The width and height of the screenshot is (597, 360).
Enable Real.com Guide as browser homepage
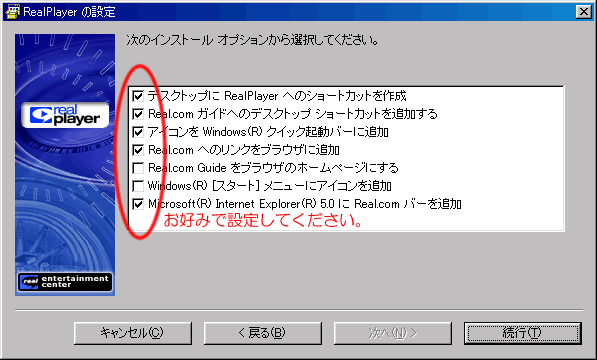[138, 168]
